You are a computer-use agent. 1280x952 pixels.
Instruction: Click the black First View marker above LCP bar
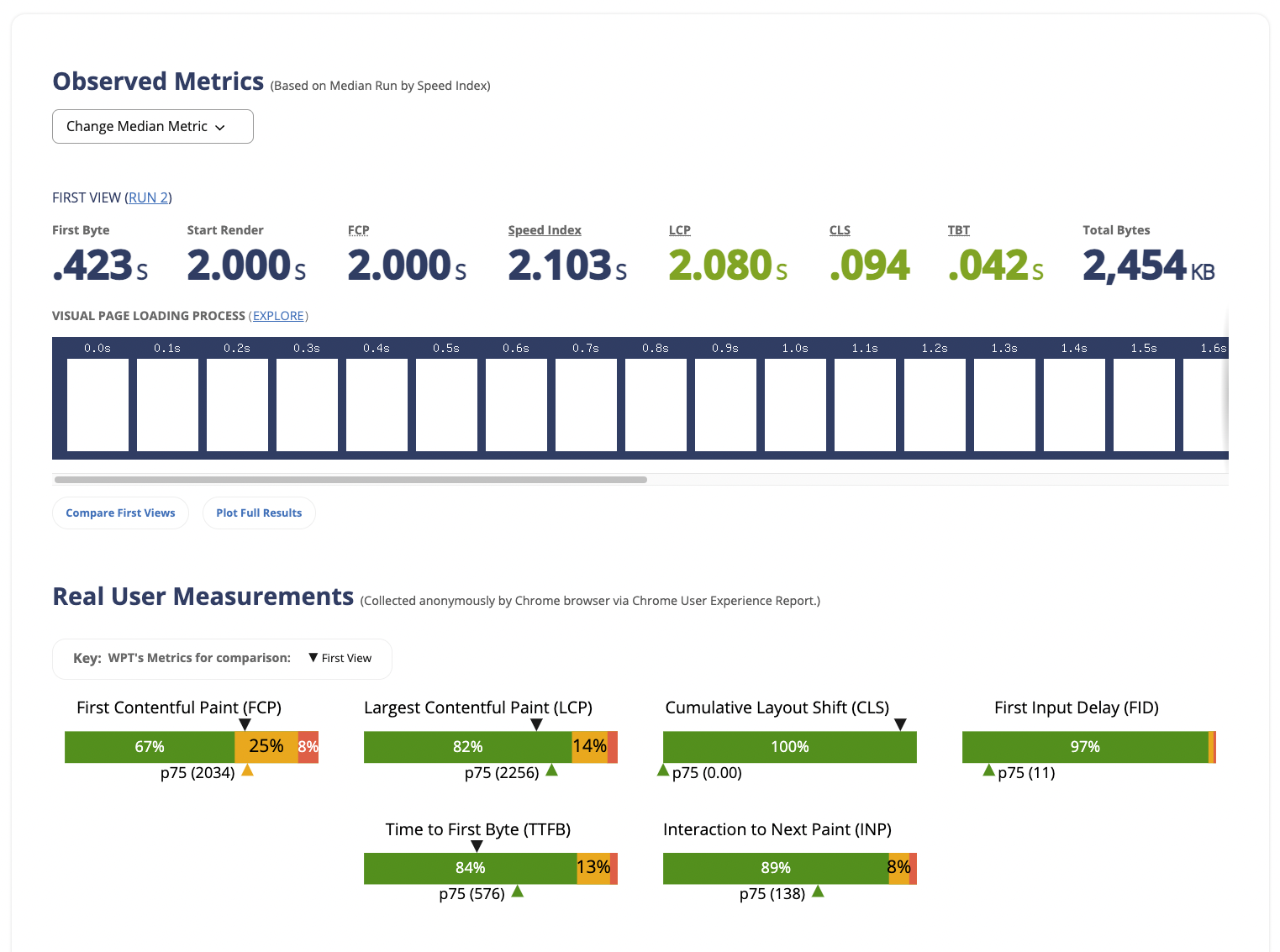pos(536,724)
